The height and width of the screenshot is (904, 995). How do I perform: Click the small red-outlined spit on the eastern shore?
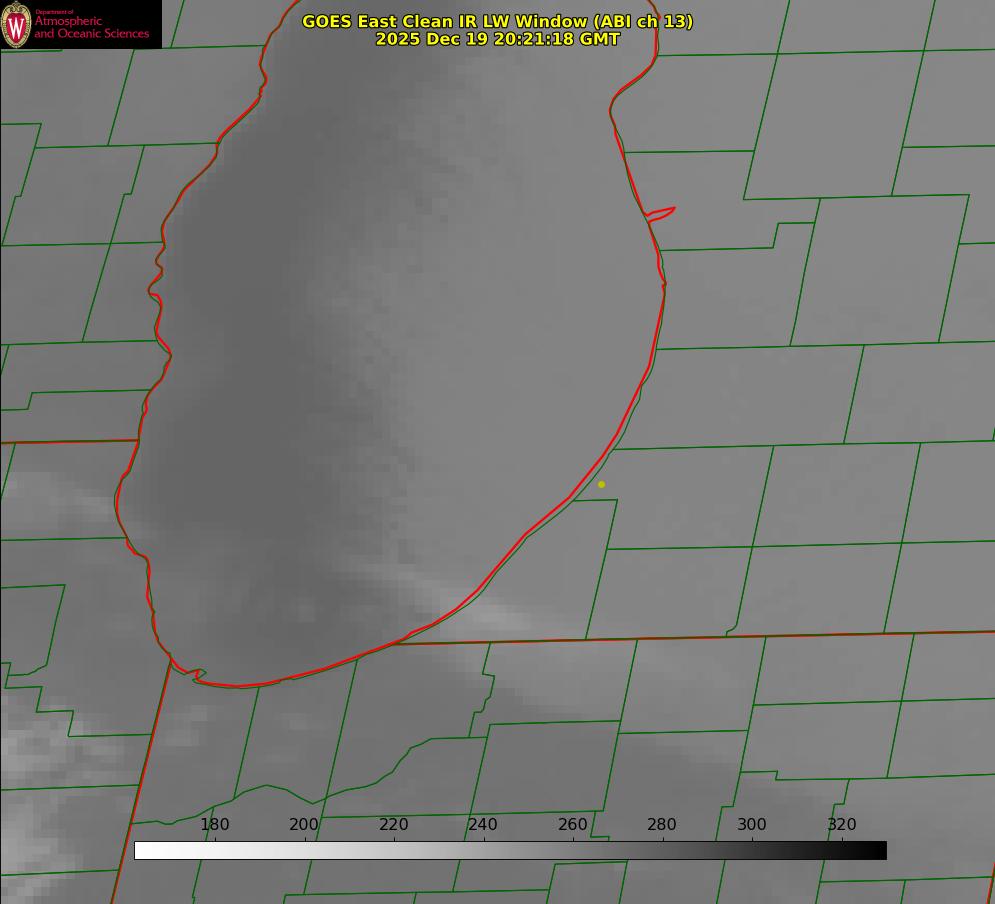pyautogui.click(x=662, y=212)
